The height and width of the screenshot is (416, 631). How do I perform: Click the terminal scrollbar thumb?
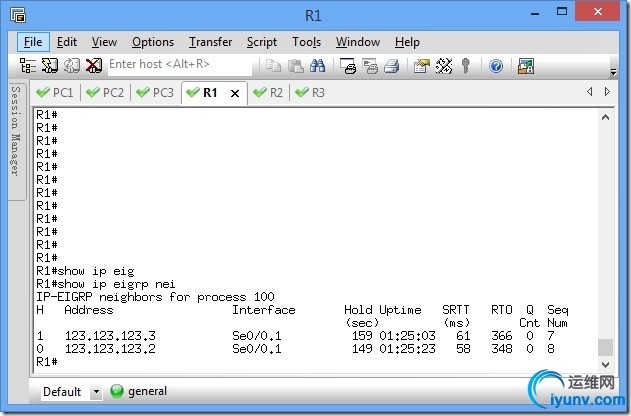(x=605, y=347)
